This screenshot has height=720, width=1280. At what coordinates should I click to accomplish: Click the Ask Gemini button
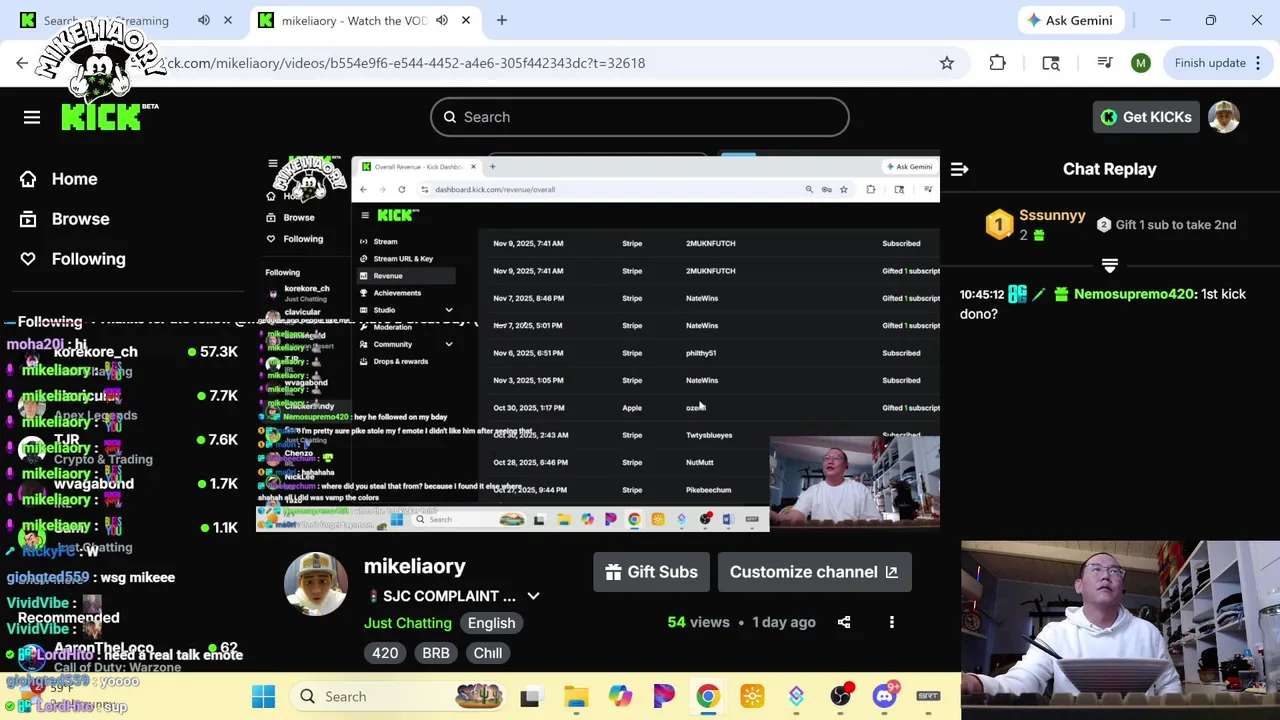1069,20
